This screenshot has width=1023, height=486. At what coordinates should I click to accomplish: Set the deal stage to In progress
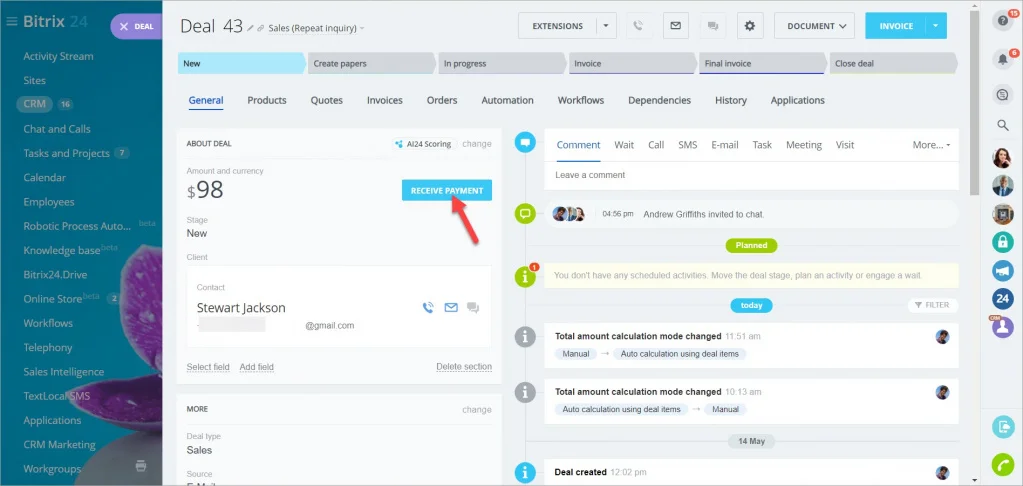click(x=502, y=63)
